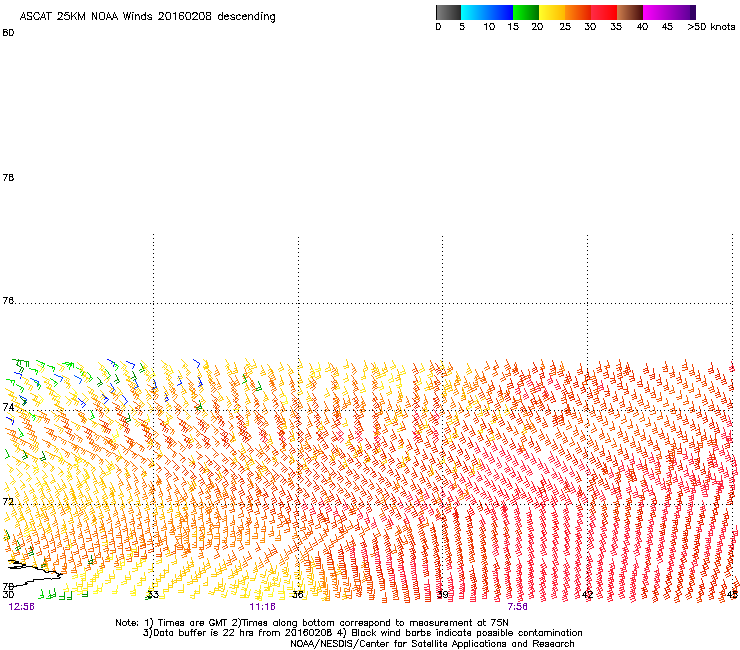Click the 12:58 swath time label
The height and width of the screenshot is (650, 740).
pos(21,607)
